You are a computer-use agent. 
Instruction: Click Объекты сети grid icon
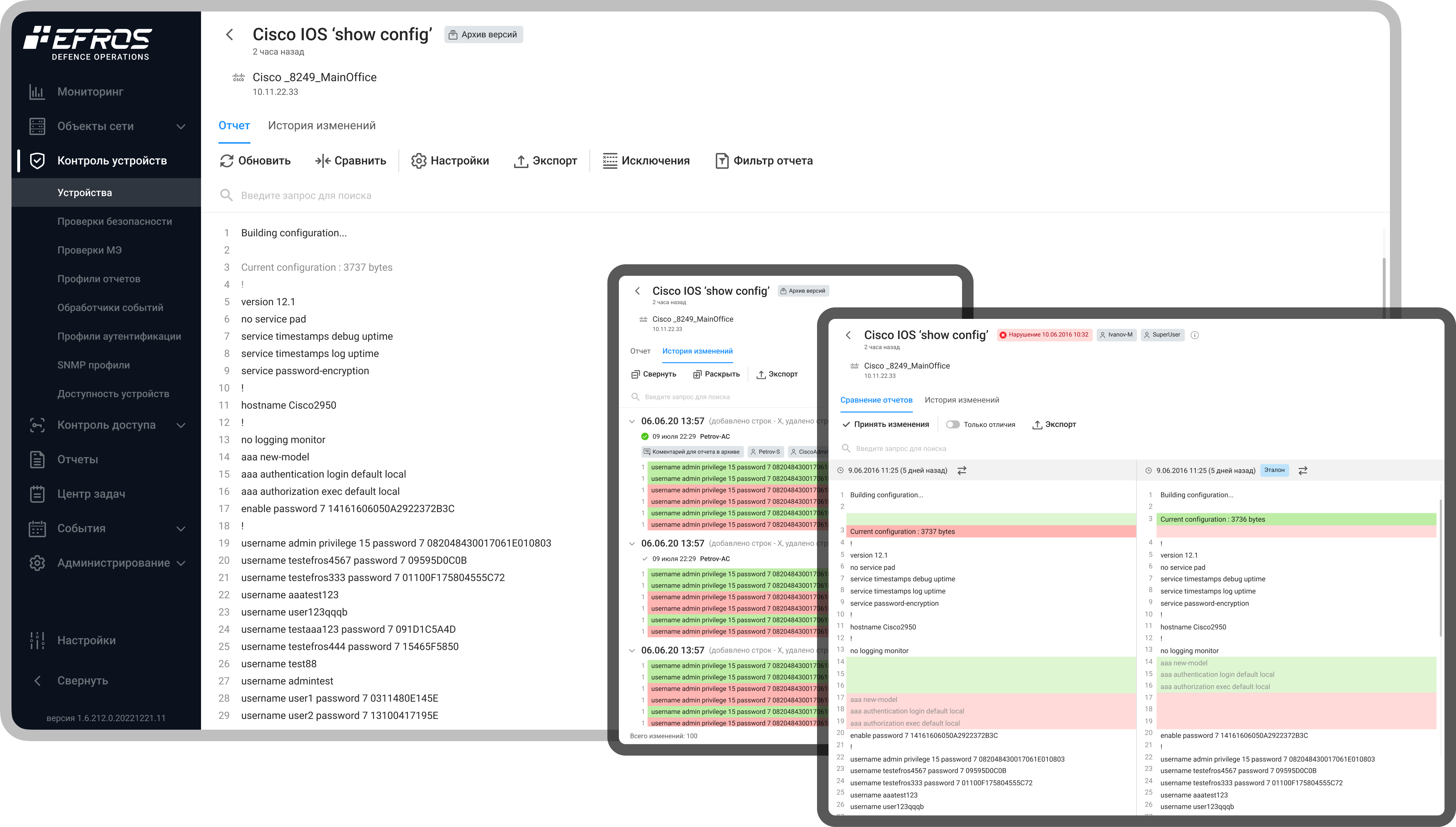click(x=37, y=126)
